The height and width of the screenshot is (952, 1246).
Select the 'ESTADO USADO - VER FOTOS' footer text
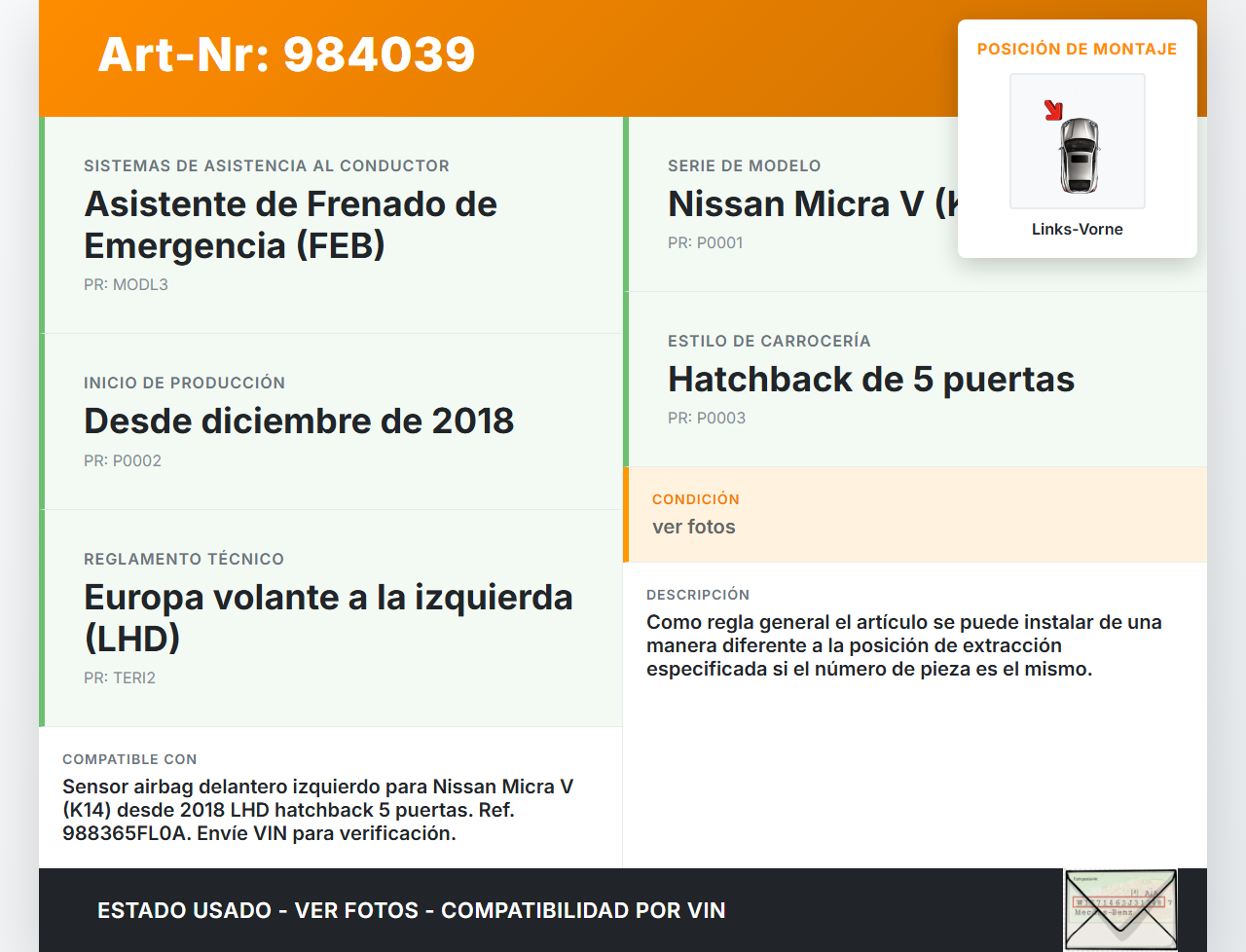pos(412,910)
